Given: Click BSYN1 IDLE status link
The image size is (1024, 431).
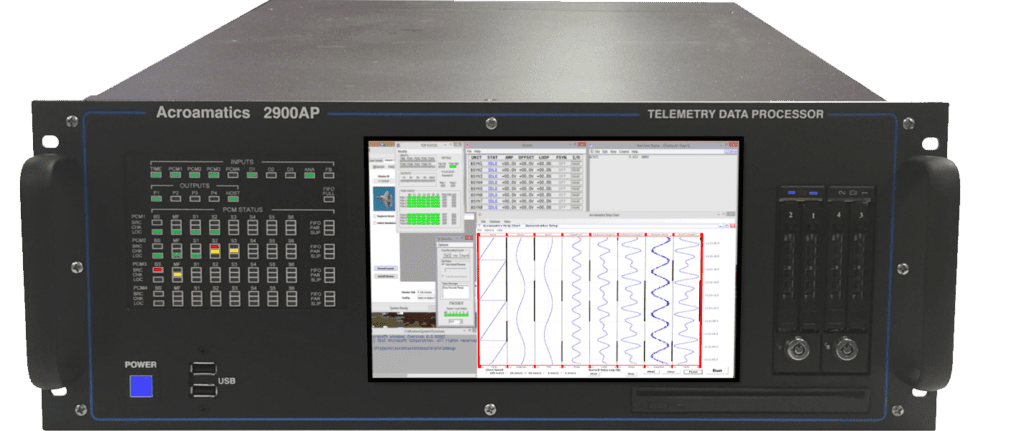Looking at the screenshot, I should click(492, 163).
